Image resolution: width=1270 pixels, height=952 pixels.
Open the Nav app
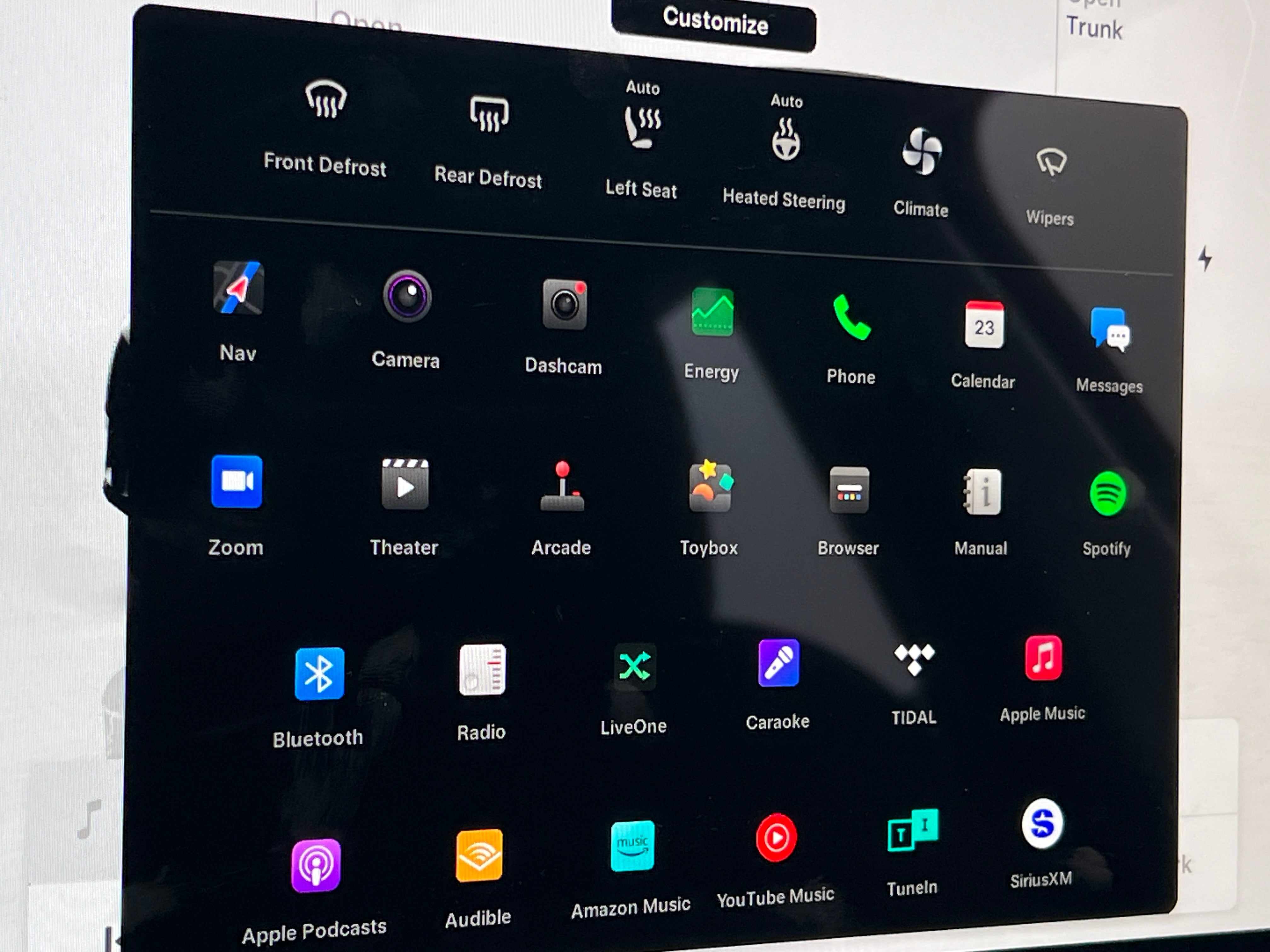[238, 288]
